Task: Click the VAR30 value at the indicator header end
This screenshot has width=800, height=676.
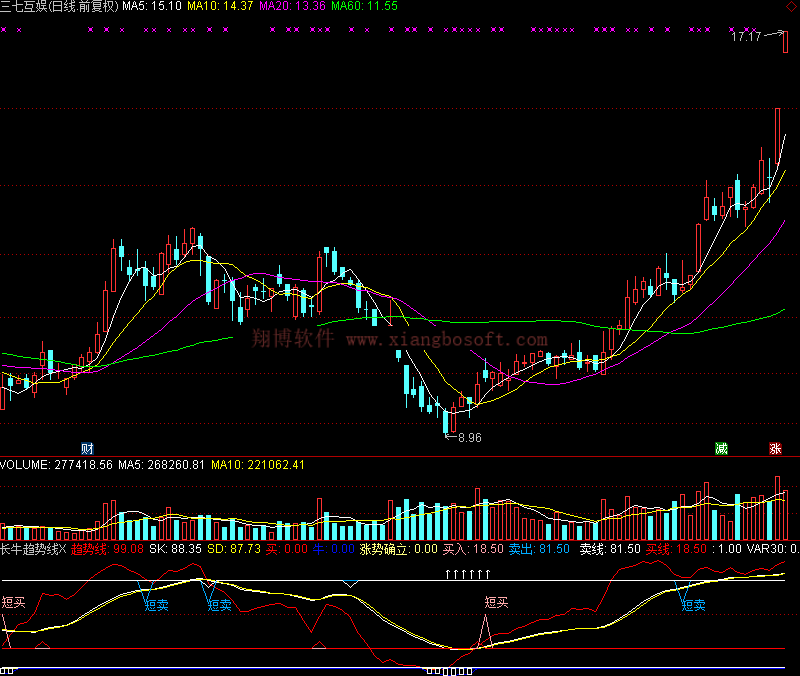Action: click(773, 549)
